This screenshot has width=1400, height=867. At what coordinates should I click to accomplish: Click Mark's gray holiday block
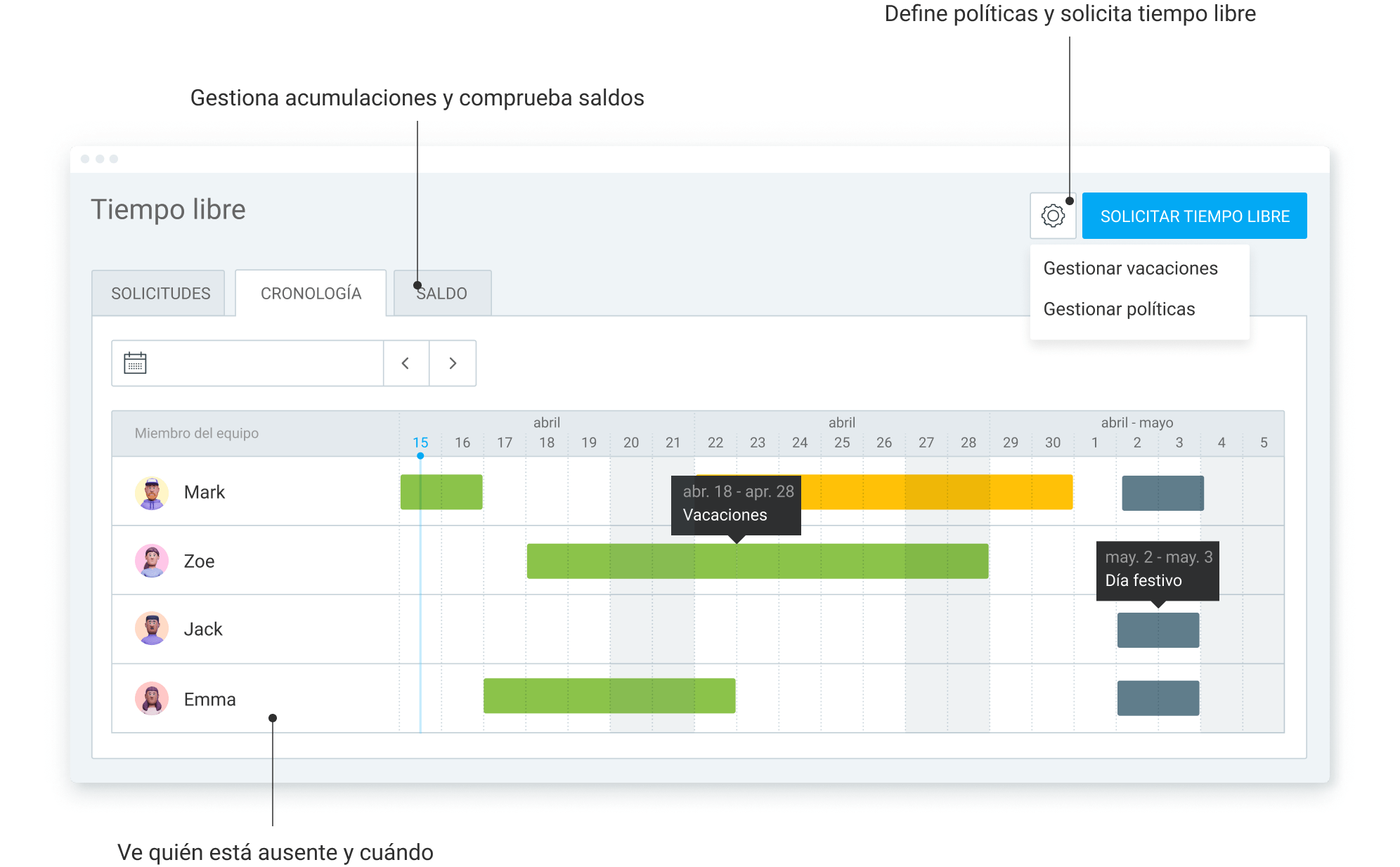coord(1162,493)
